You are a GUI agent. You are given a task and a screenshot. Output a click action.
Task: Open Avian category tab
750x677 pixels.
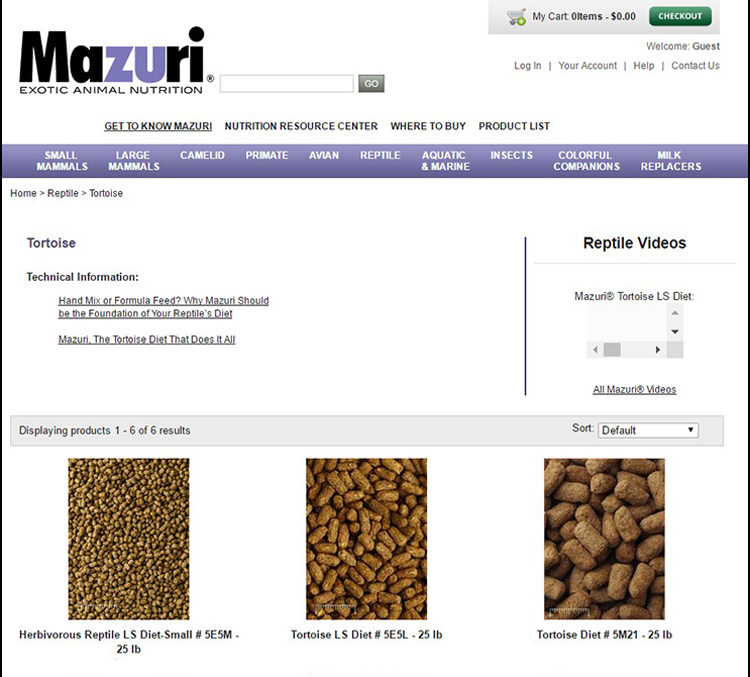[x=324, y=155]
